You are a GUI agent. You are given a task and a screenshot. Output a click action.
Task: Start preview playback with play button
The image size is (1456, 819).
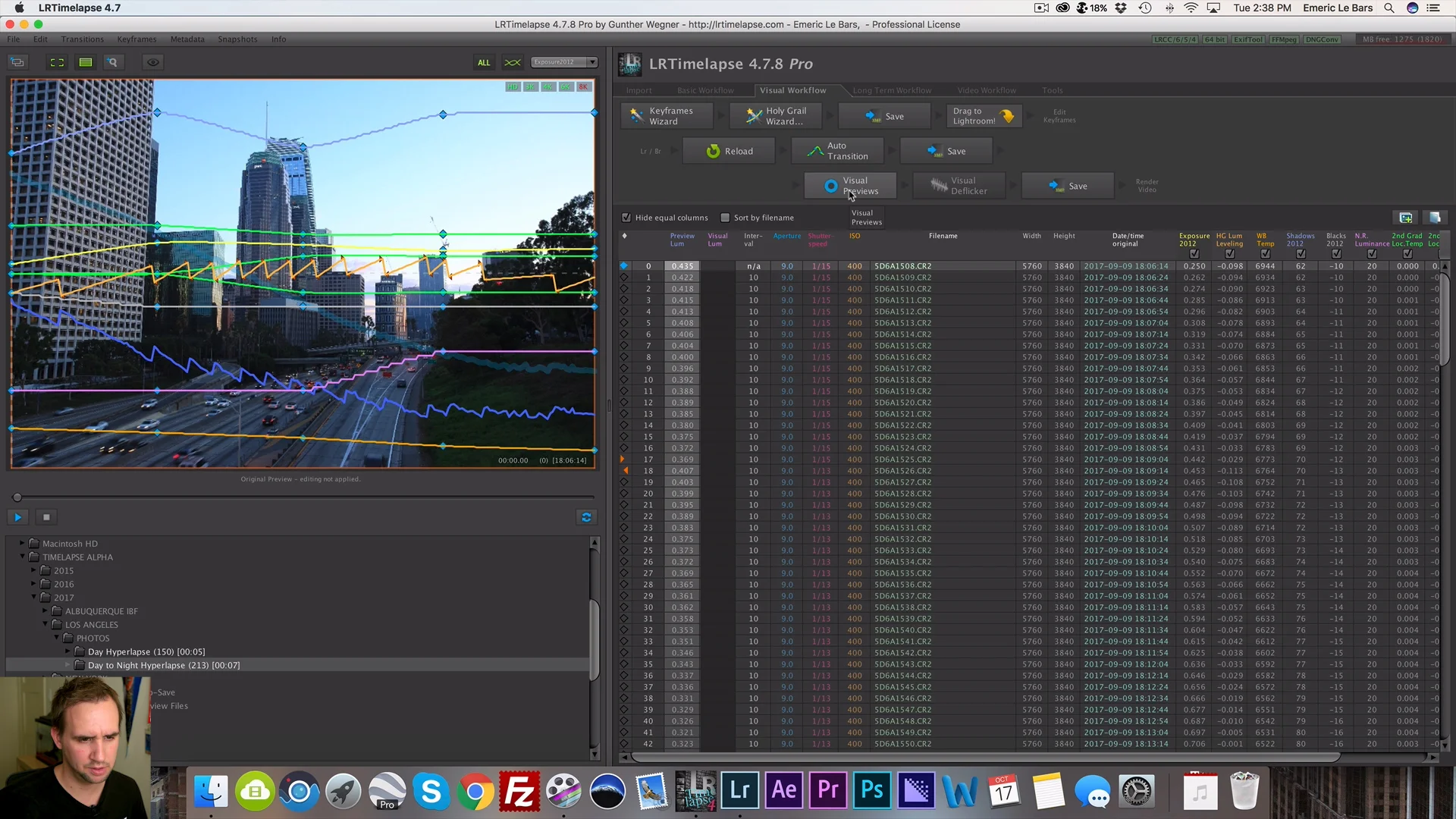point(17,517)
